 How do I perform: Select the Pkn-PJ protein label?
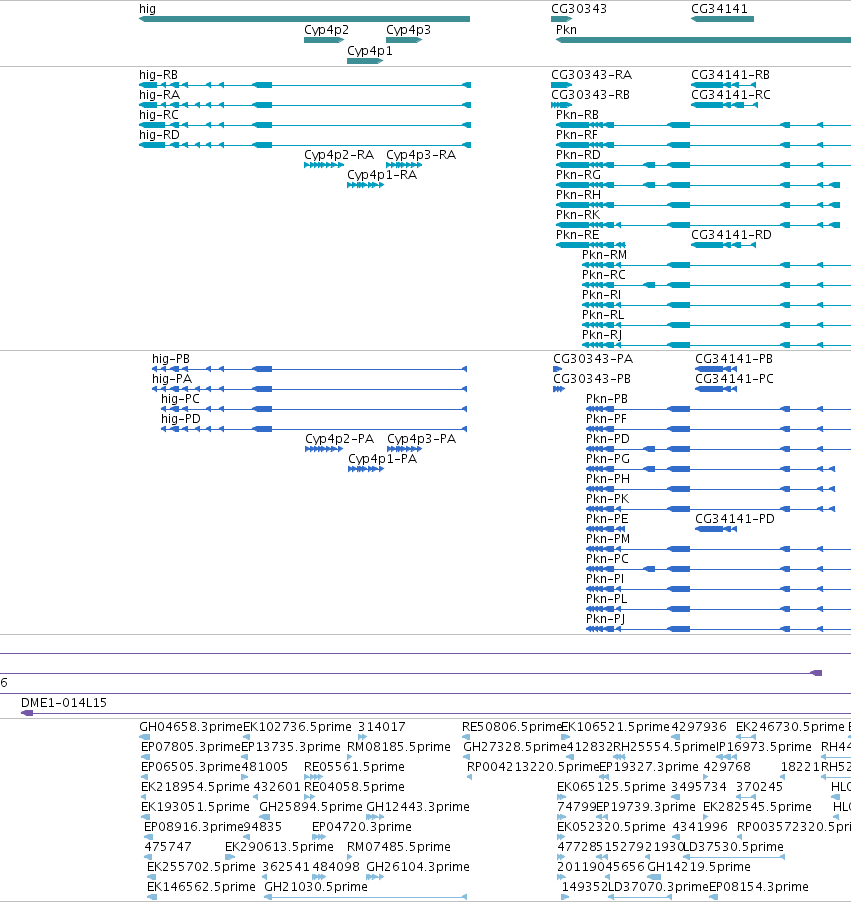click(x=605, y=619)
